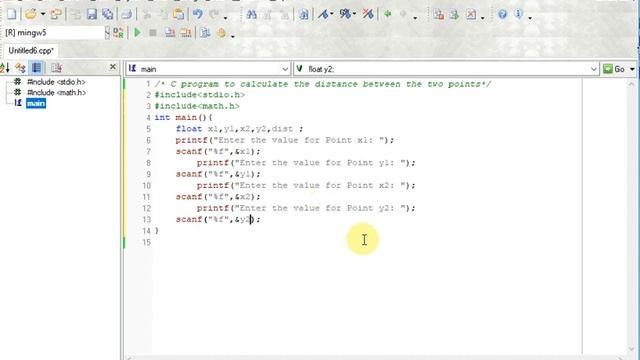Screen dimensions: 640x360
Task: Click the Find binoculars icon
Action: (251, 15)
